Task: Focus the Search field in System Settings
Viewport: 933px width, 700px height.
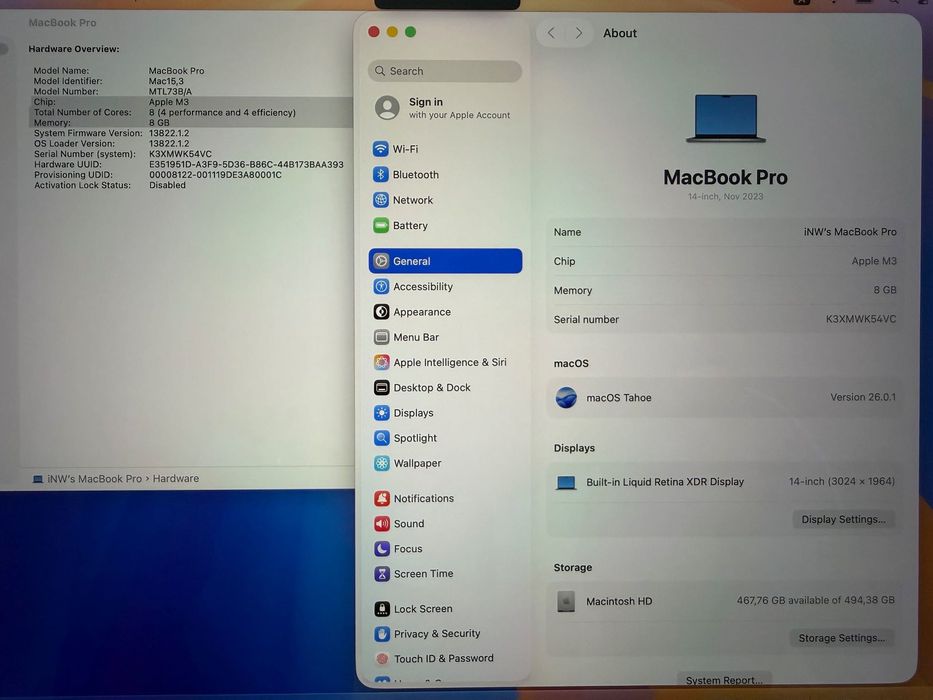Action: 444,71
